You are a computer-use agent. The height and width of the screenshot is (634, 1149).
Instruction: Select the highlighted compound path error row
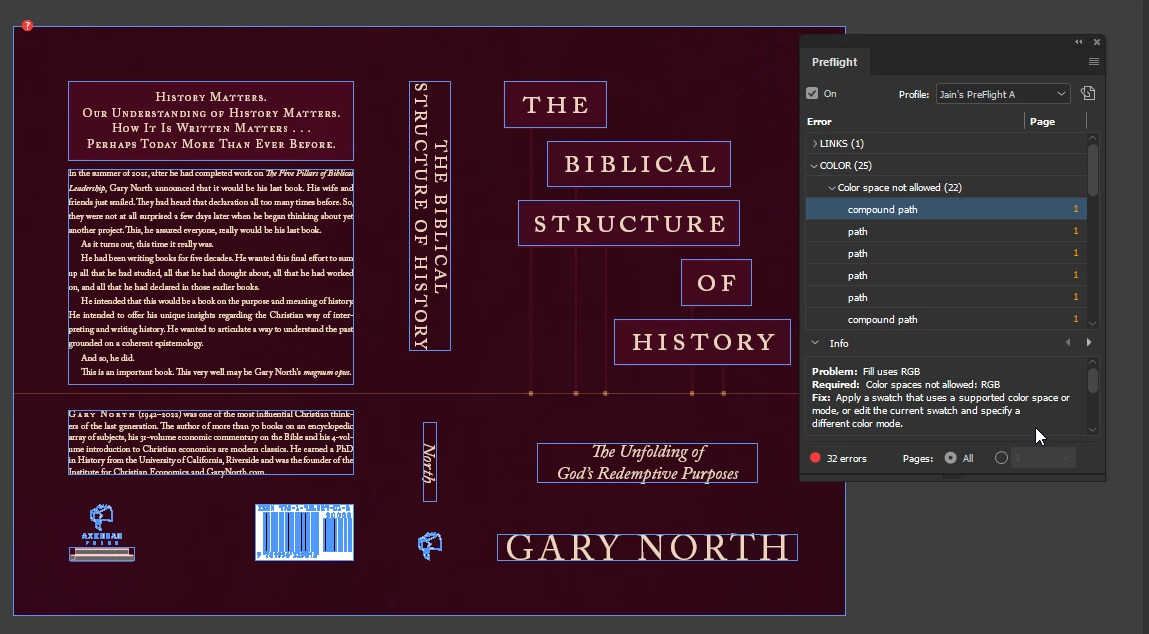click(x=946, y=209)
